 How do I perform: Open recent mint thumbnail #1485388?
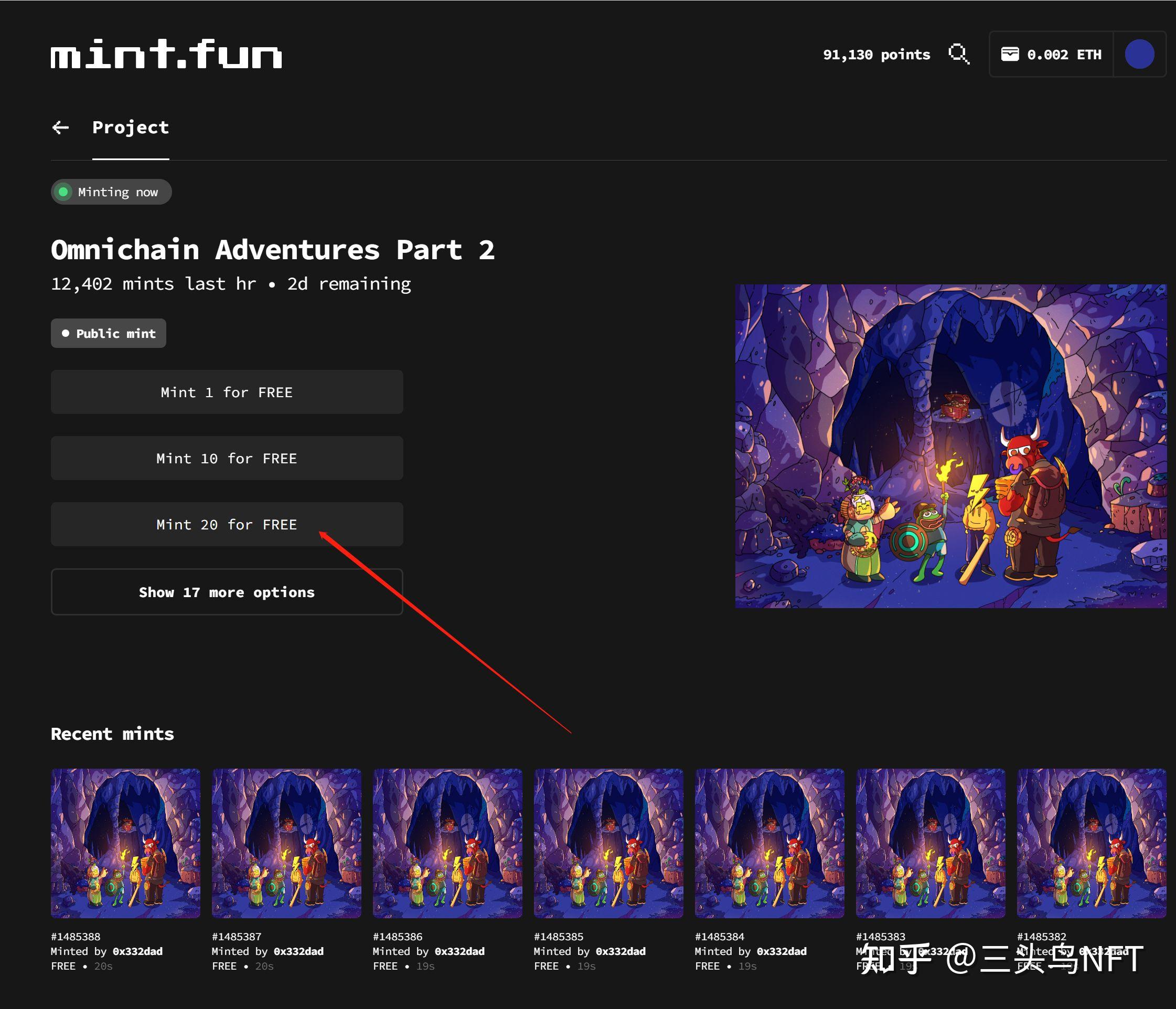[x=125, y=843]
